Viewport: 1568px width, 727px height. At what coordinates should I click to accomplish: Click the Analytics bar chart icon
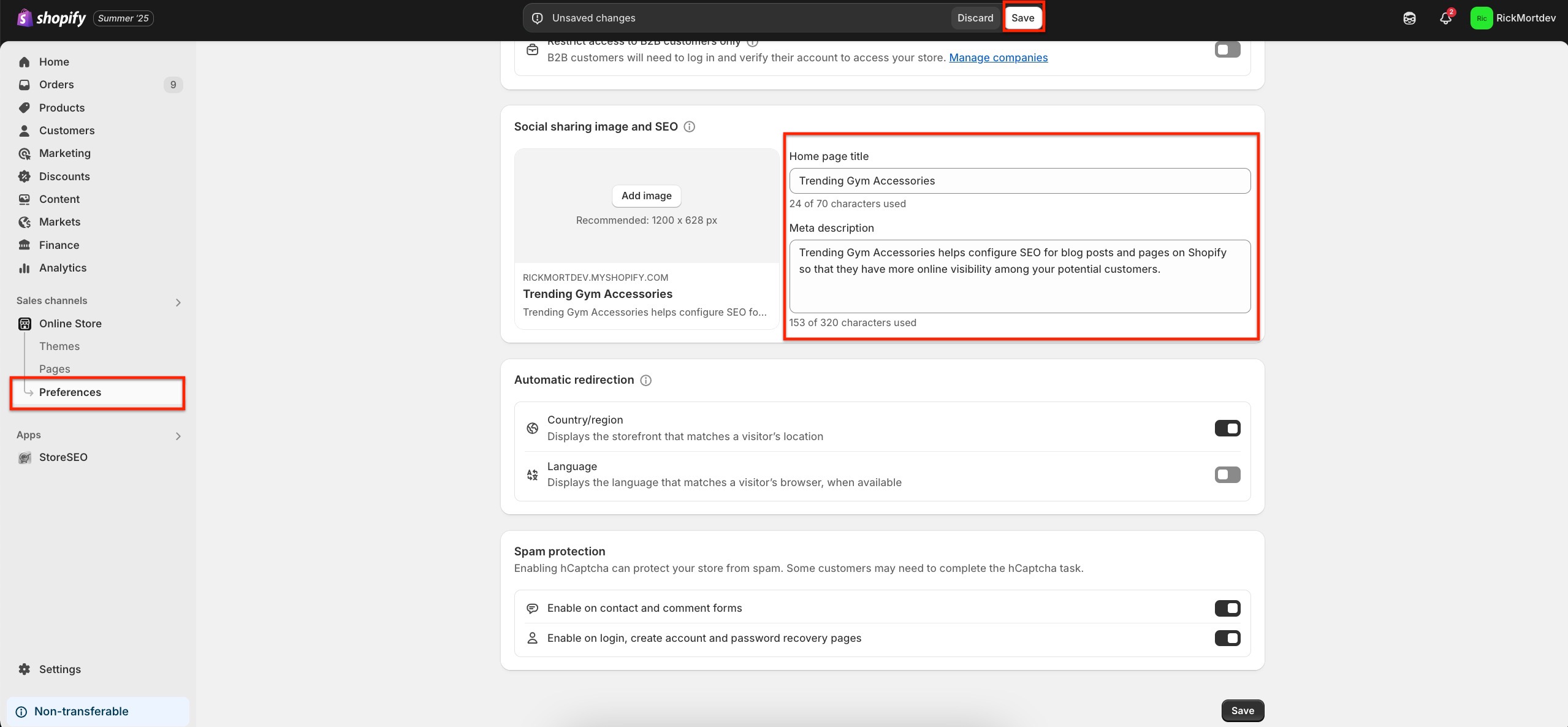(x=25, y=268)
